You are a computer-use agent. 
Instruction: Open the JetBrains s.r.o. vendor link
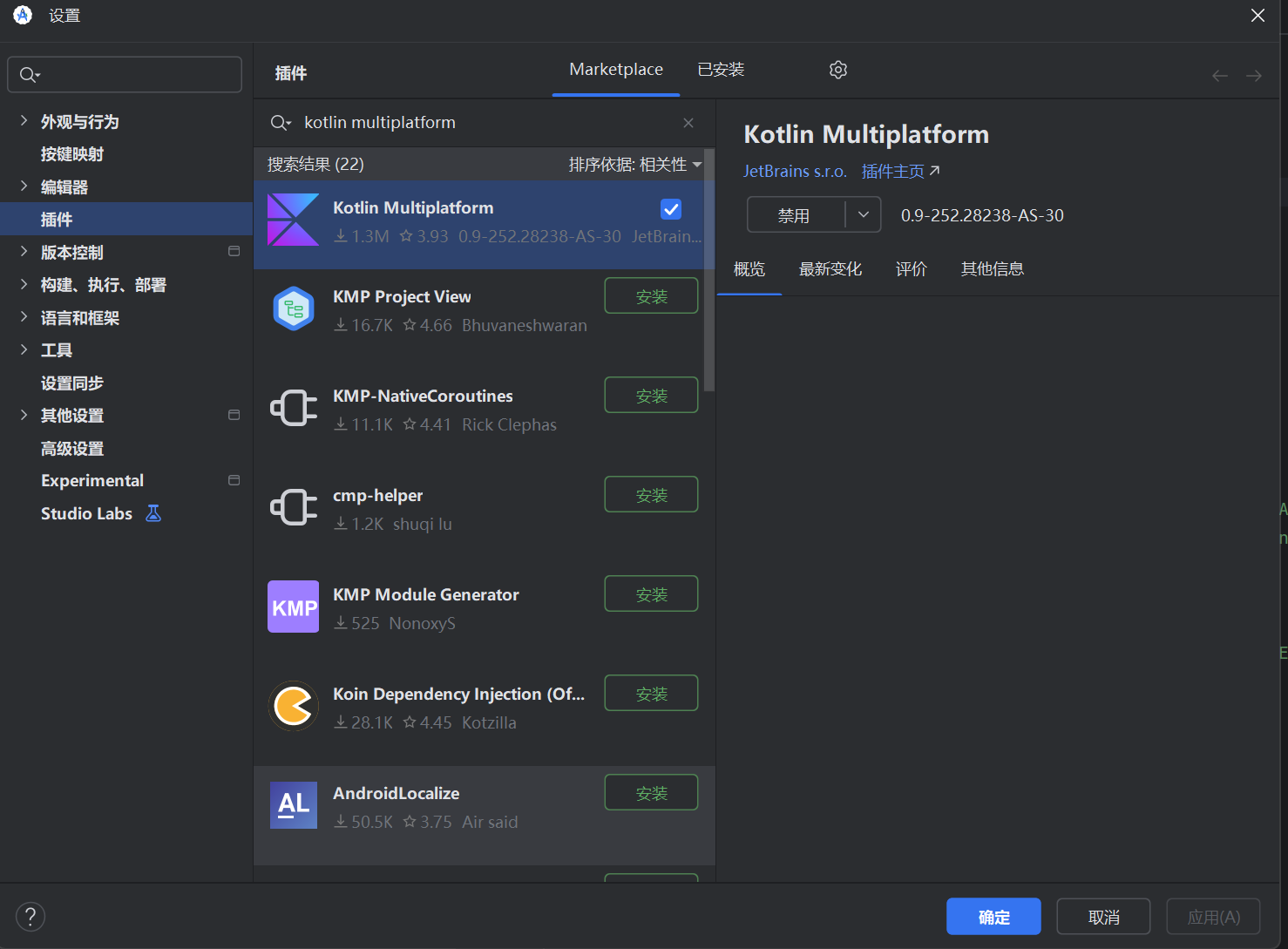click(795, 171)
